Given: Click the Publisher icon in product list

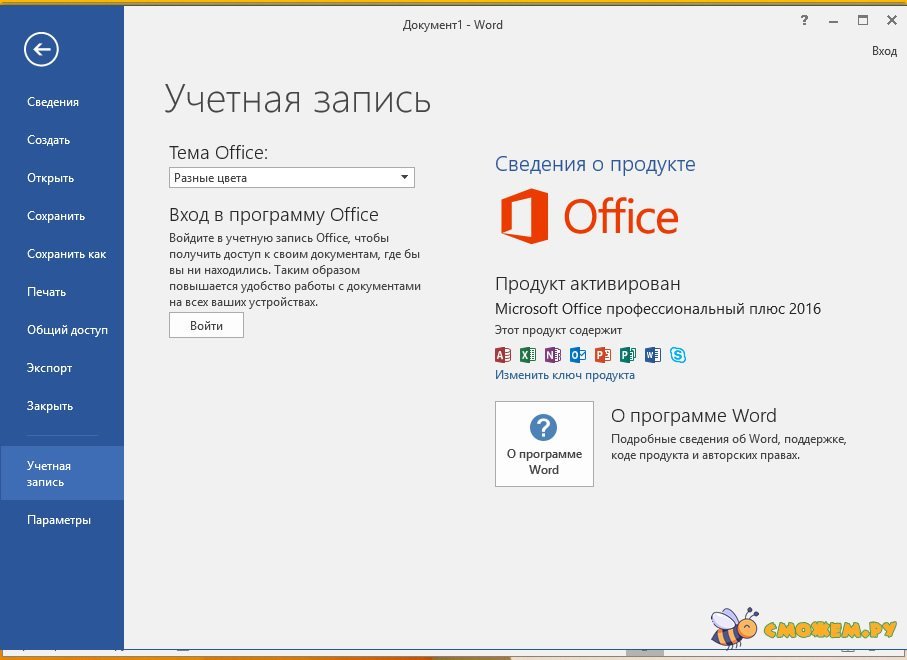Looking at the screenshot, I should pyautogui.click(x=628, y=354).
